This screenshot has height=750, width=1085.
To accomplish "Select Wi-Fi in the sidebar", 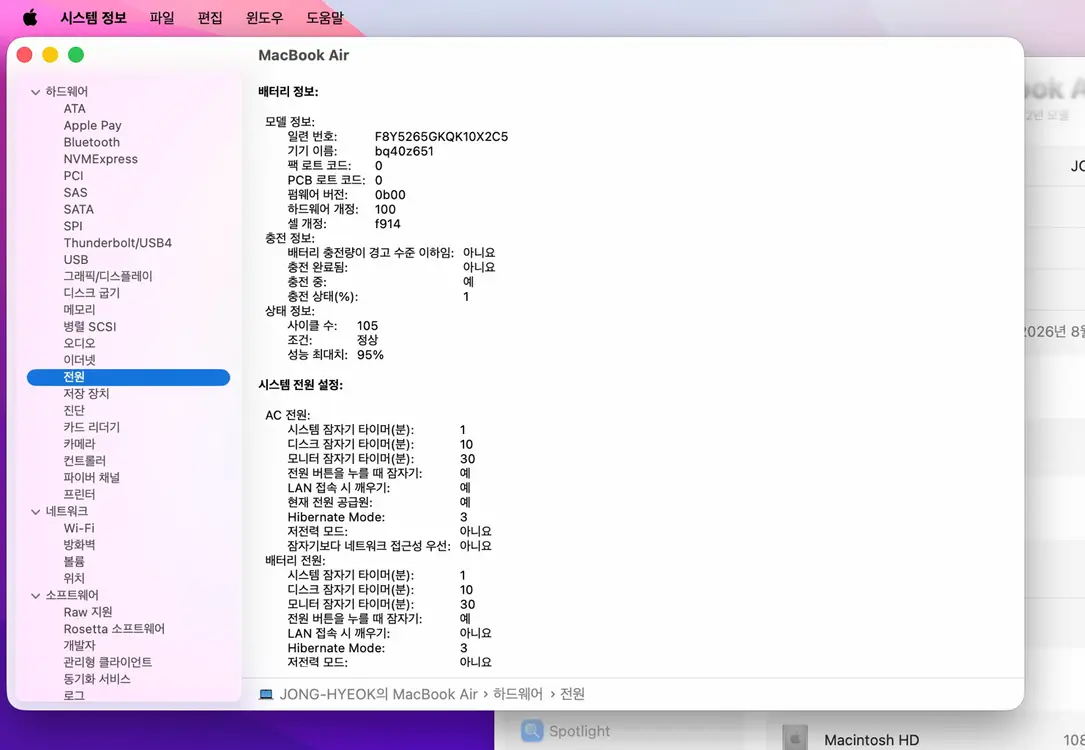I will pos(79,528).
